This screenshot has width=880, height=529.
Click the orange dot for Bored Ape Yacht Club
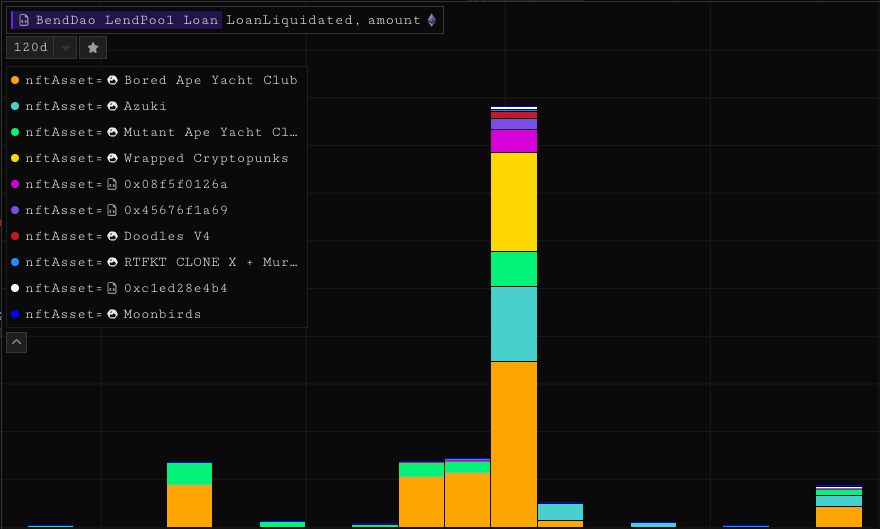click(15, 80)
